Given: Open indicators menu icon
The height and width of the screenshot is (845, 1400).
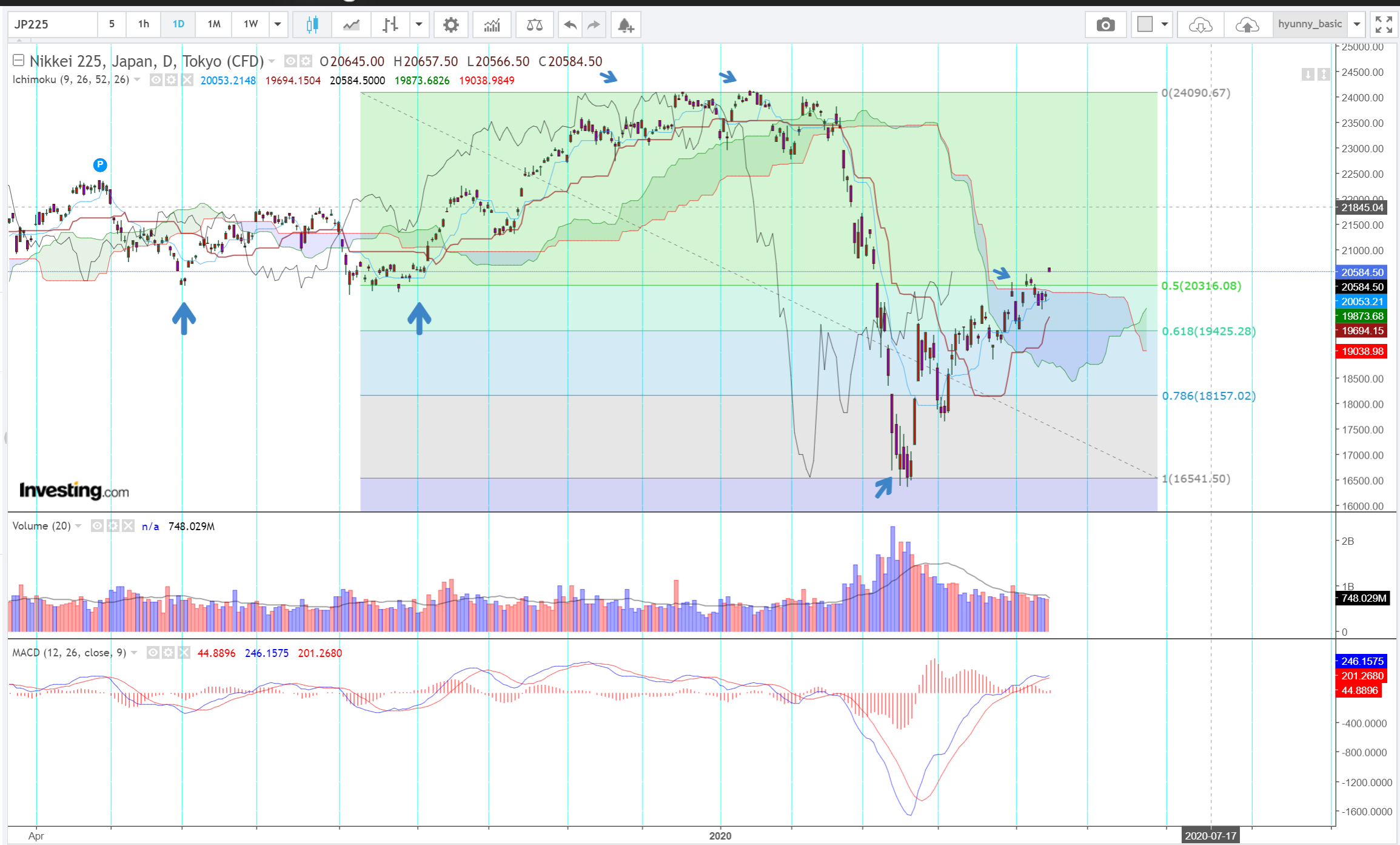Looking at the screenshot, I should click(x=492, y=25).
